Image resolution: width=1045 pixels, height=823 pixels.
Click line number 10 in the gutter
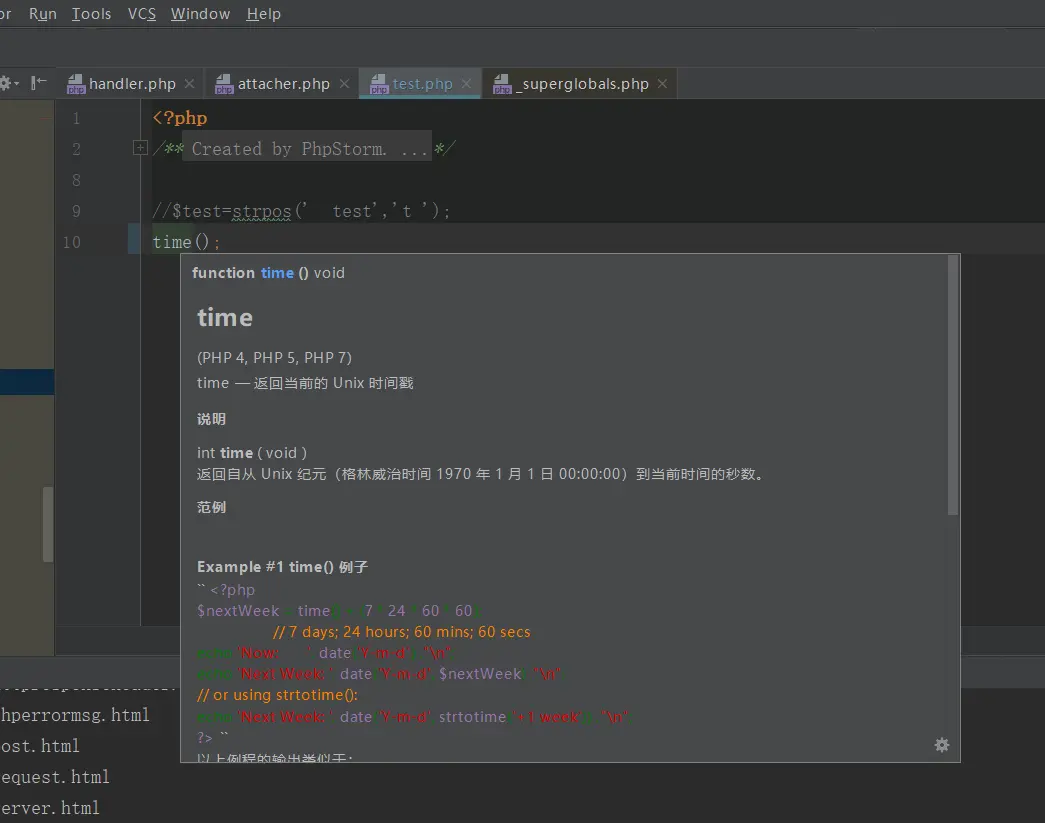tap(72, 242)
